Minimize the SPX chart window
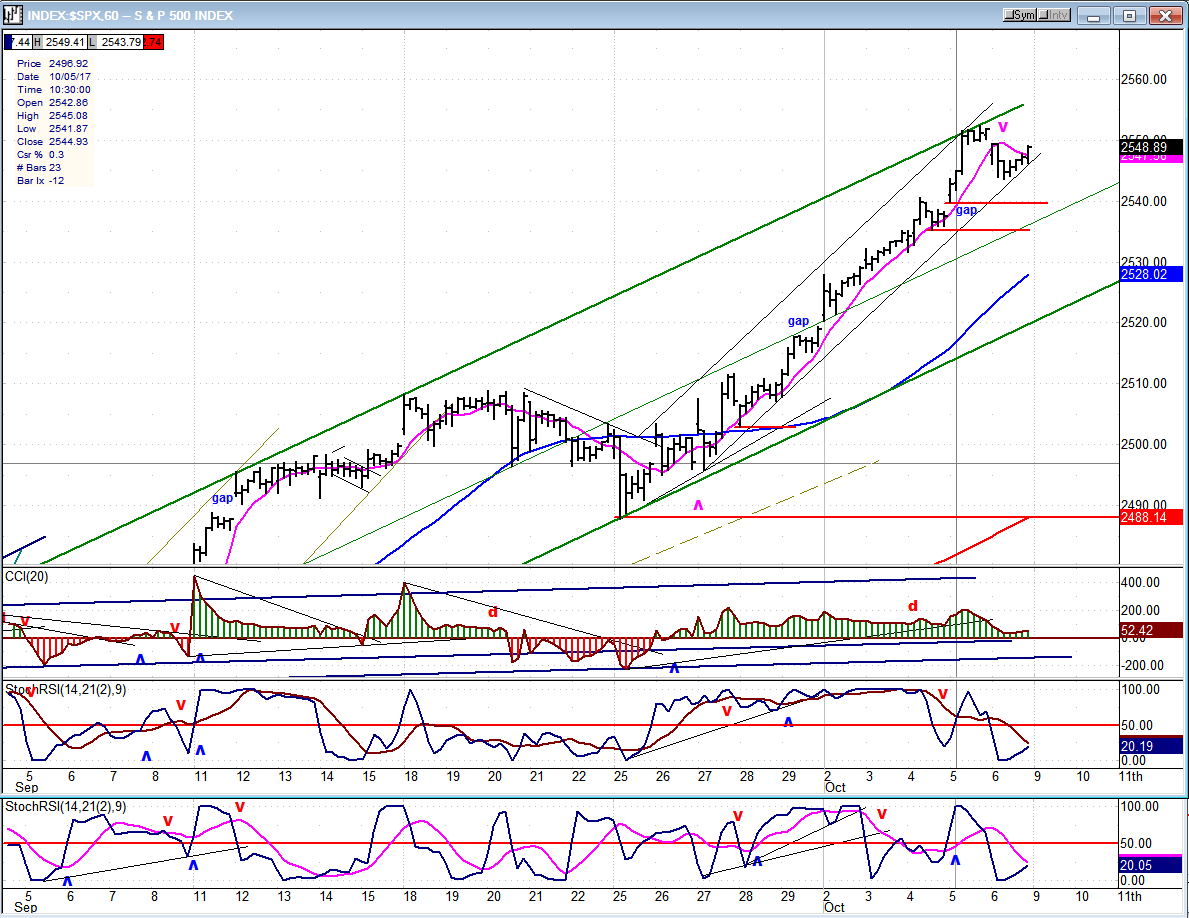1189x918 pixels. click(1100, 15)
